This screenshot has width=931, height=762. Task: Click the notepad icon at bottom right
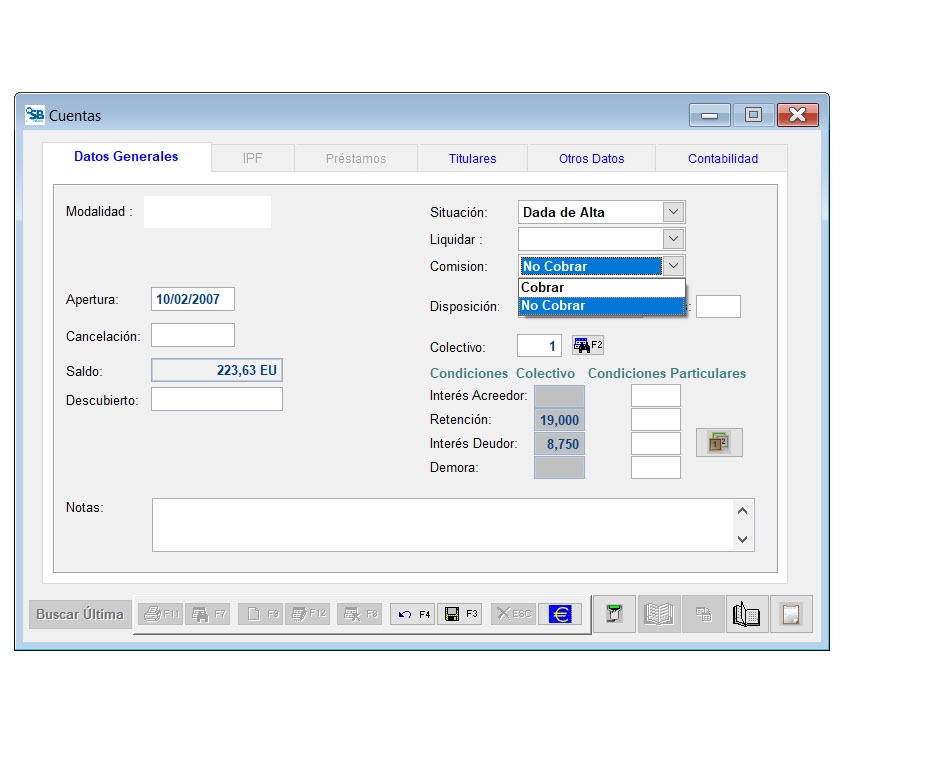pos(791,614)
